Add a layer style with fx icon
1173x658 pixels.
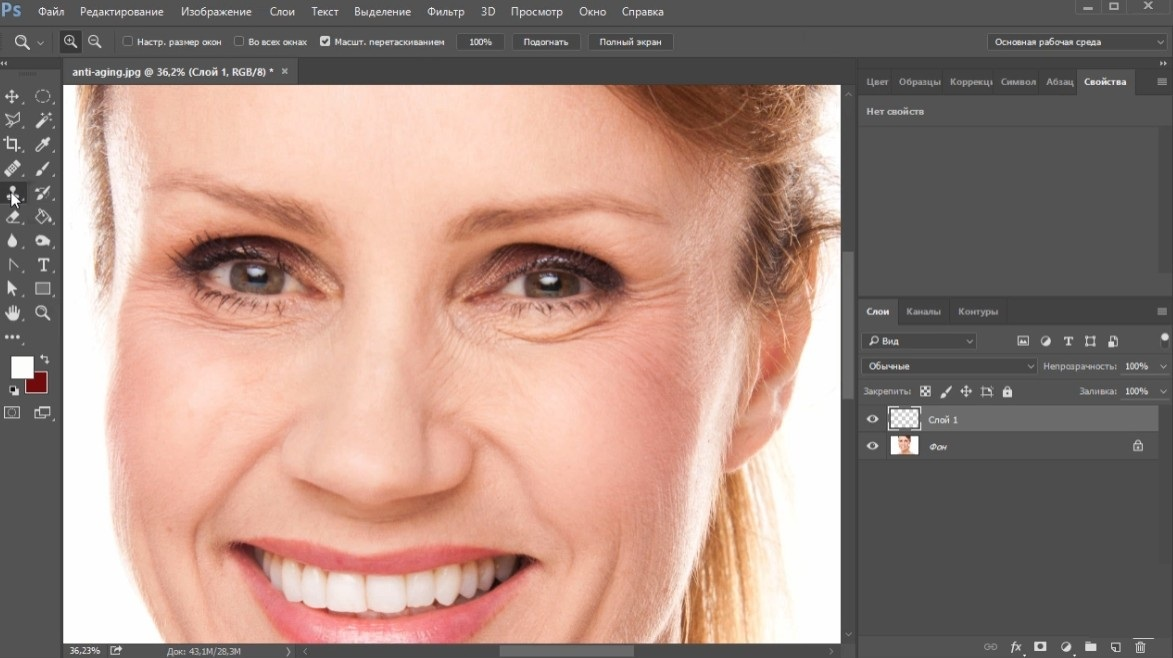1016,647
